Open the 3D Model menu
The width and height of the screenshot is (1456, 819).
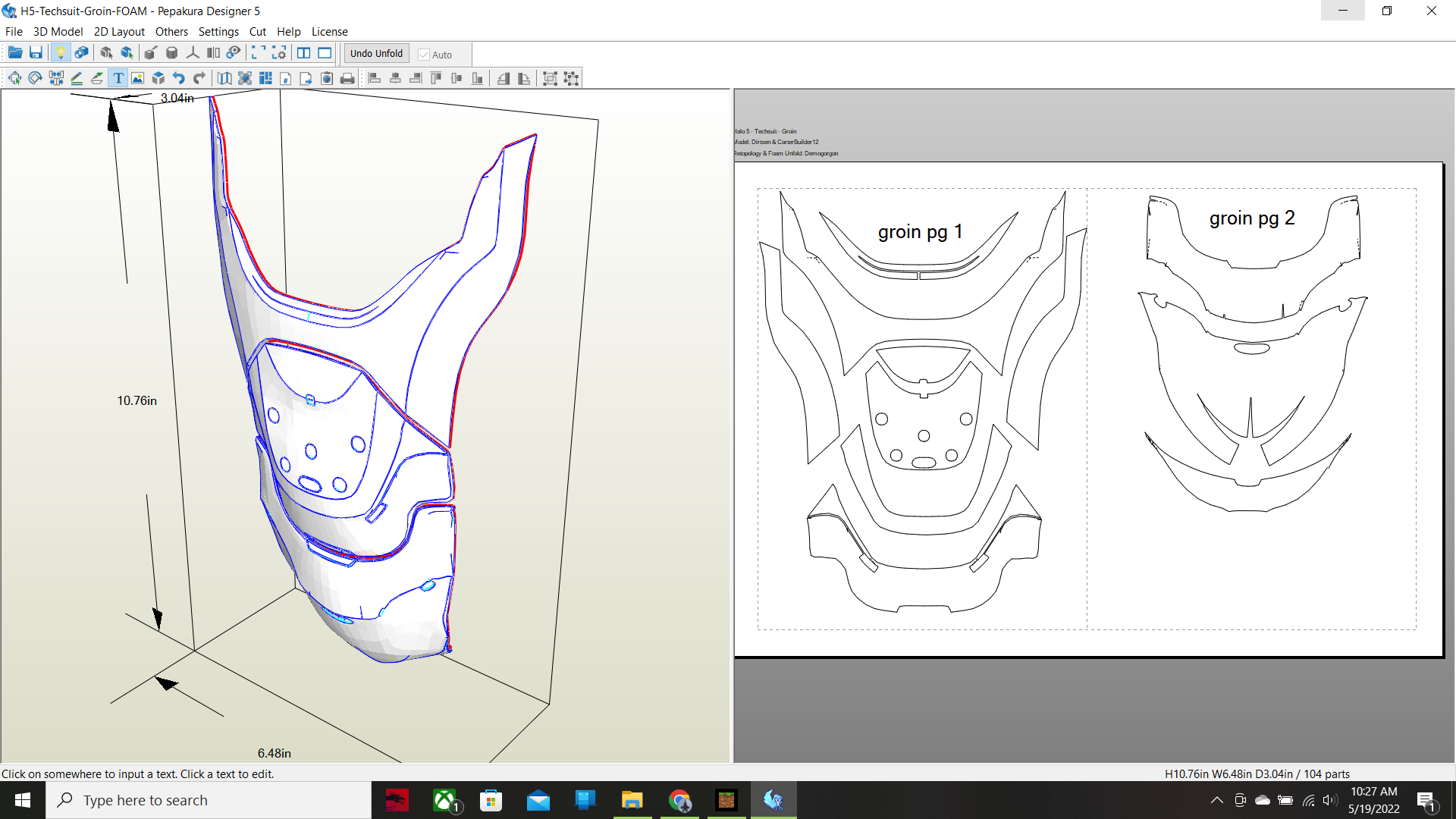point(58,32)
